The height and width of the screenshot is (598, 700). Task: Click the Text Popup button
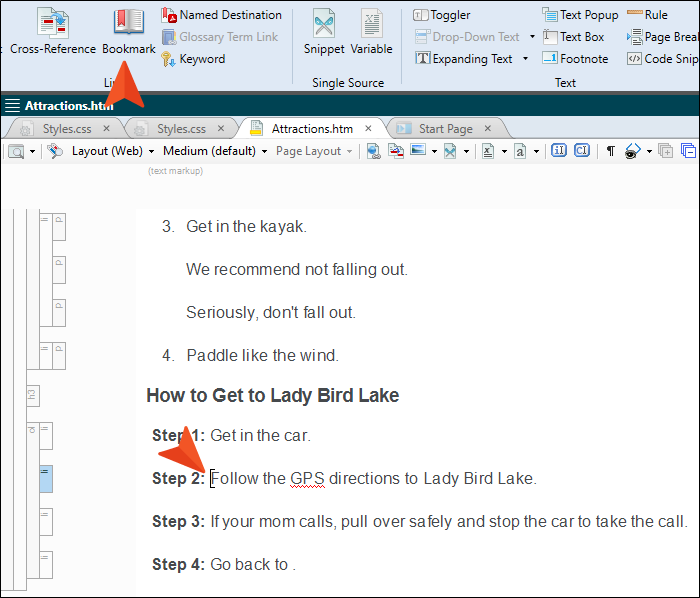pyautogui.click(x=580, y=15)
